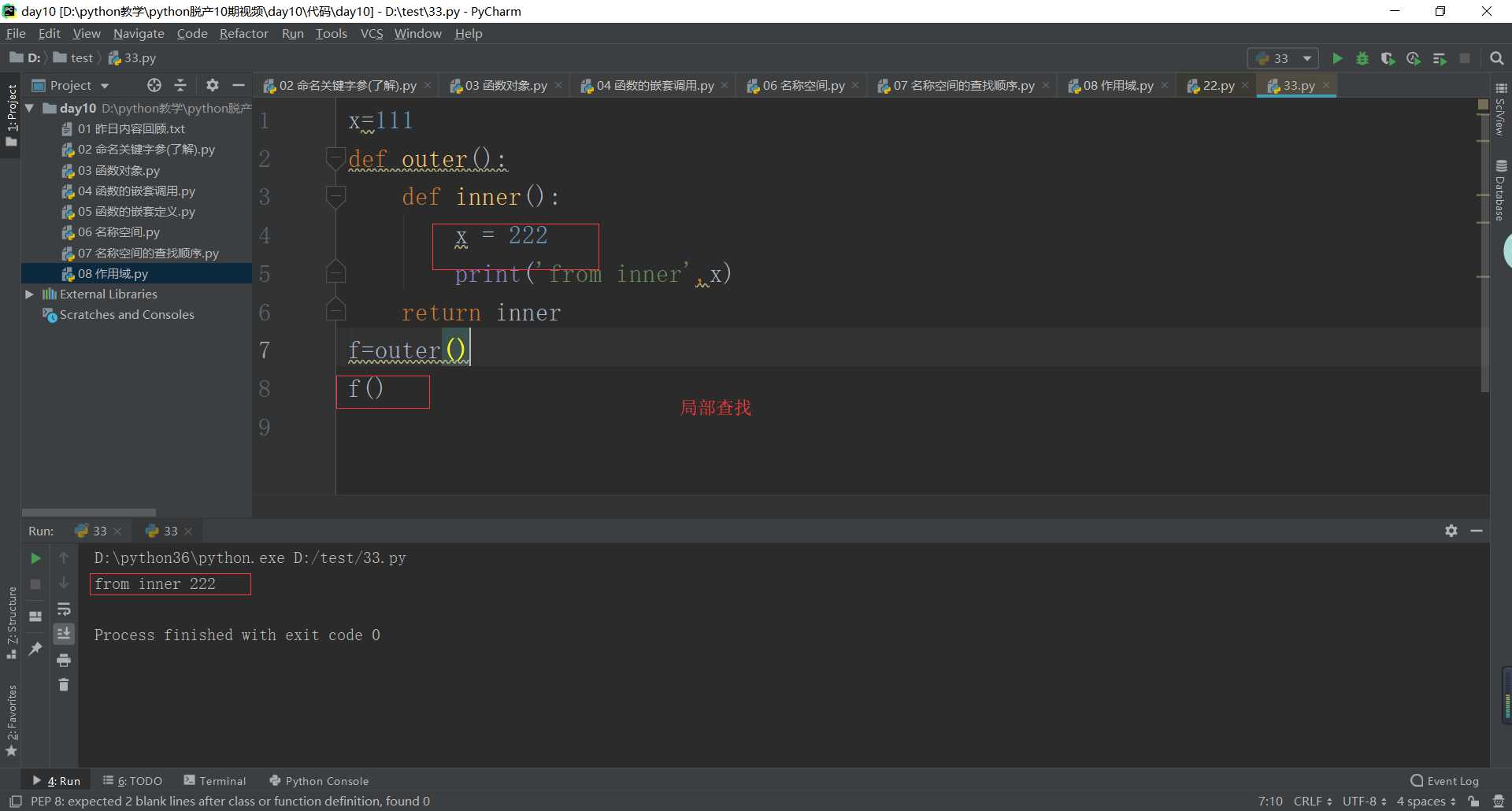Close the 33.py editor tab
The image size is (1512, 811).
click(1326, 85)
